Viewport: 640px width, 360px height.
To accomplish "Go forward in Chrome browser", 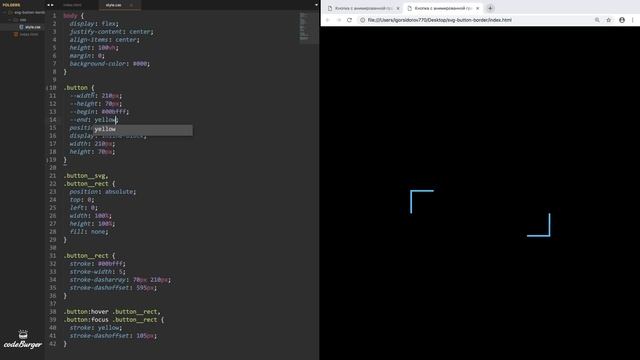I will [x=338, y=20].
